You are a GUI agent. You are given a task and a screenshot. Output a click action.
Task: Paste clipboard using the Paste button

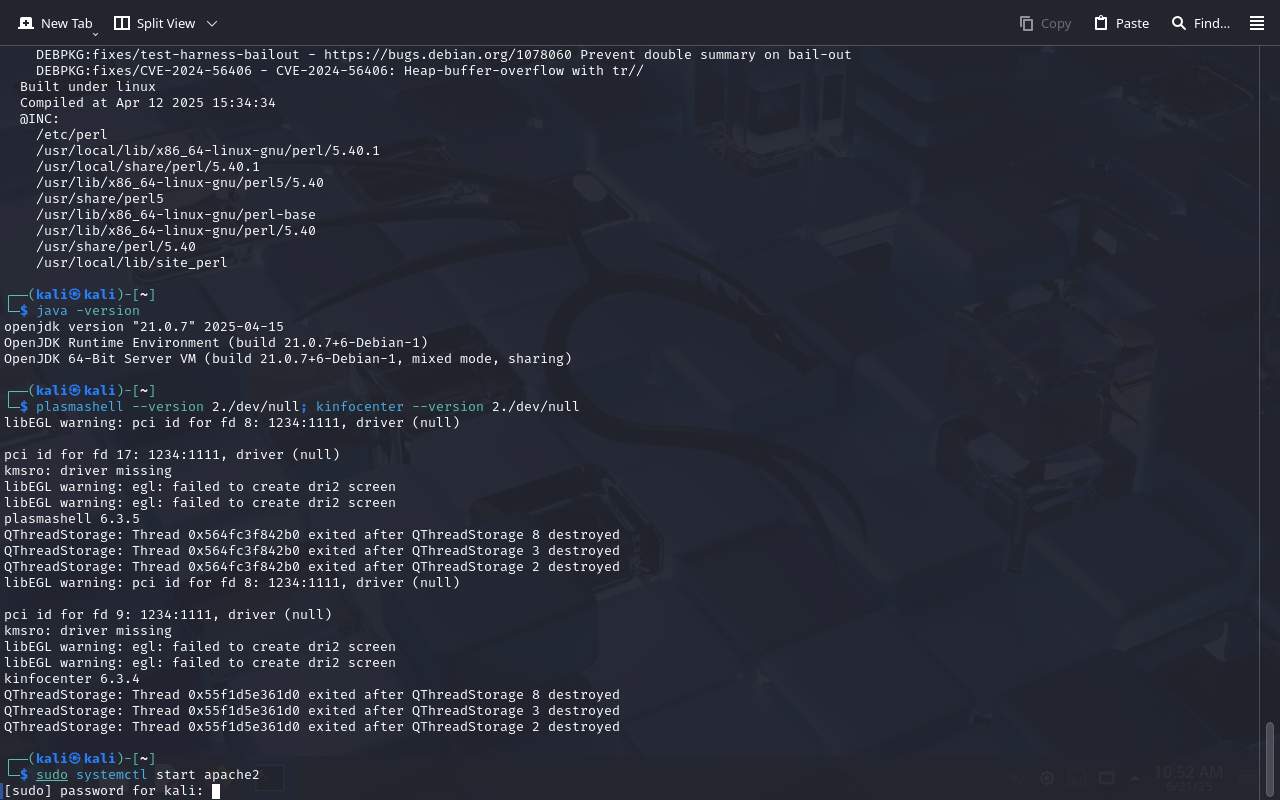click(1121, 23)
